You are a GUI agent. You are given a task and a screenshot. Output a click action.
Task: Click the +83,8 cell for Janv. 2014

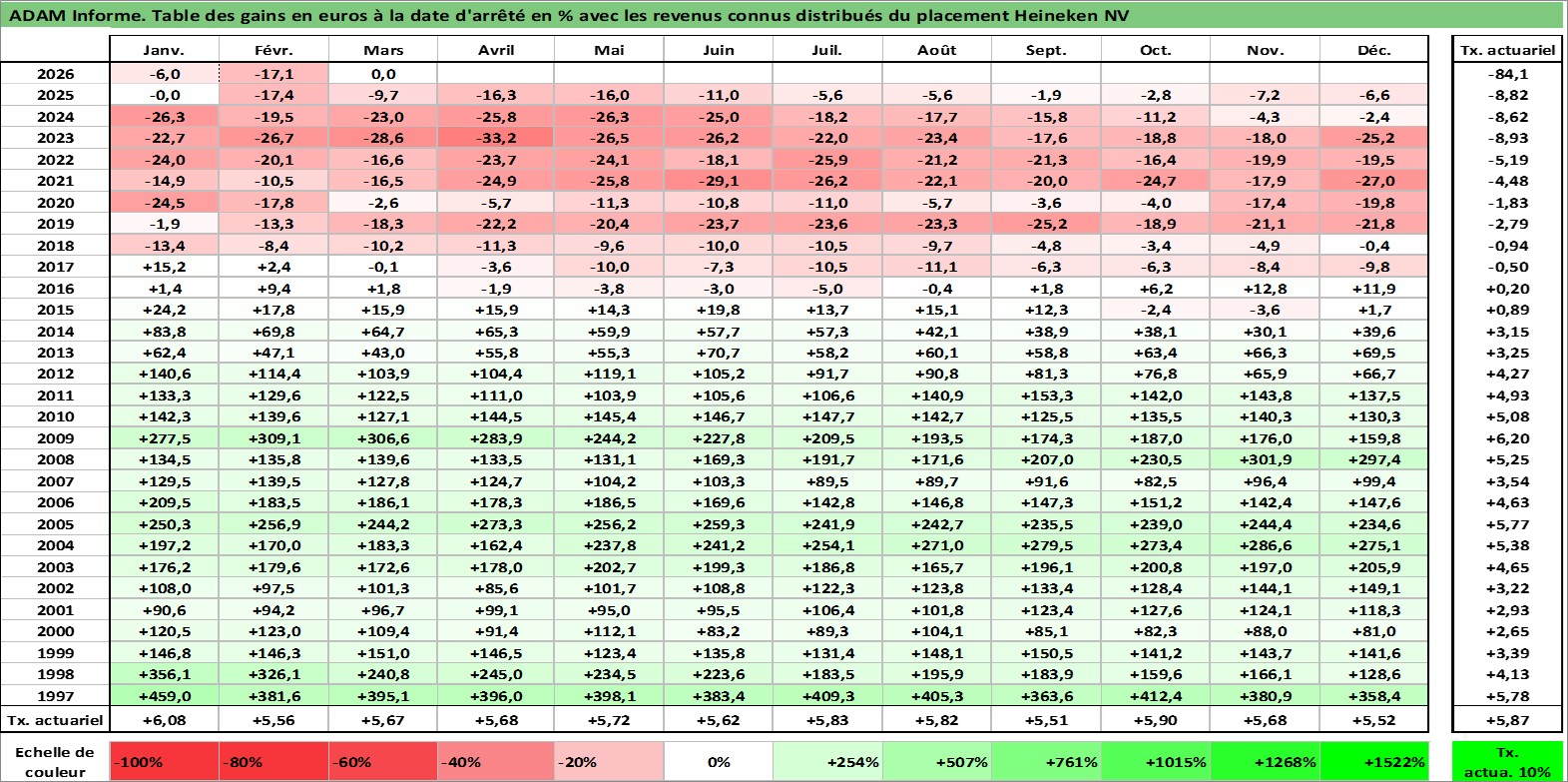tap(164, 332)
